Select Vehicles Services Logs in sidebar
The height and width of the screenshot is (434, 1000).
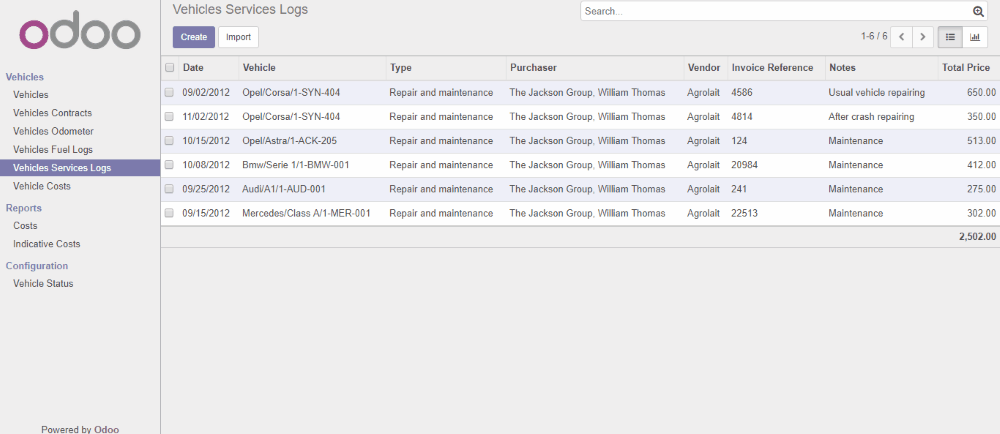(80, 168)
